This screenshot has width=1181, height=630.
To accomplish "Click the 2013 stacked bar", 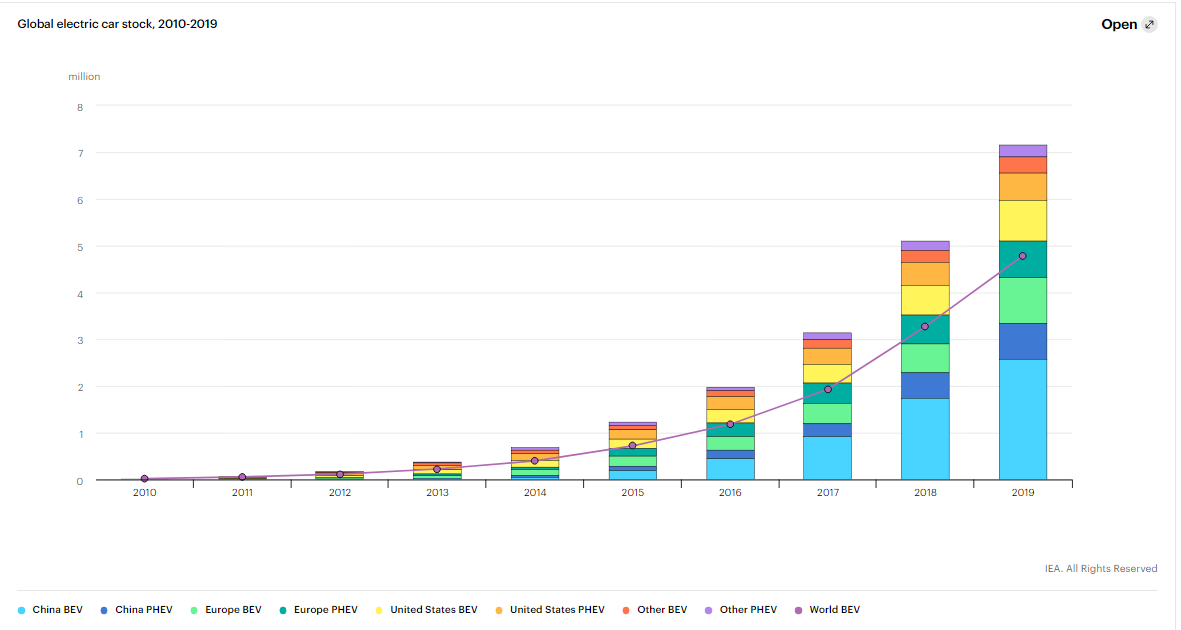I will (437, 471).
